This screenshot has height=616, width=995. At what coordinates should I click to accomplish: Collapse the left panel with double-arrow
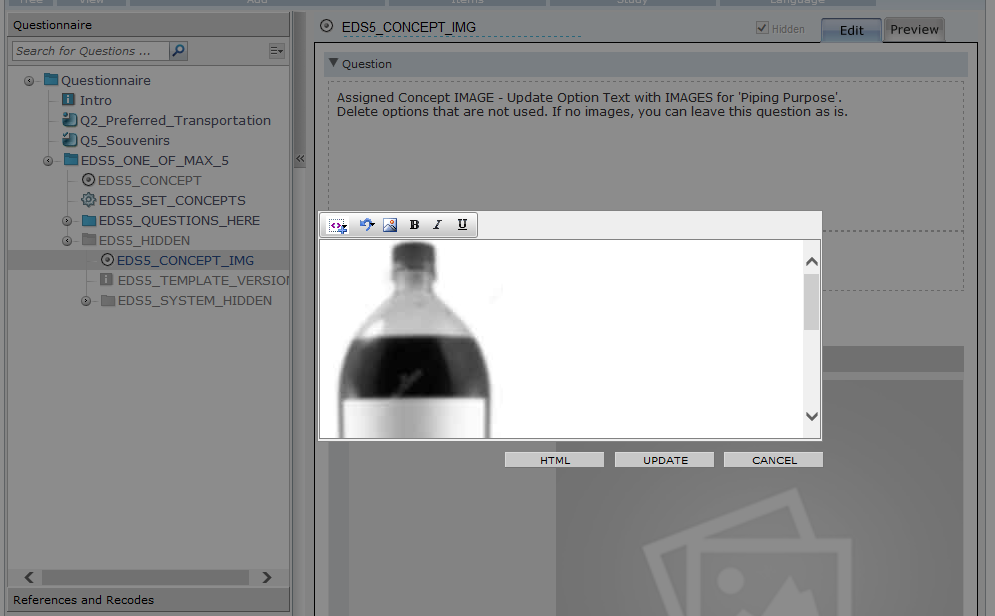point(300,159)
